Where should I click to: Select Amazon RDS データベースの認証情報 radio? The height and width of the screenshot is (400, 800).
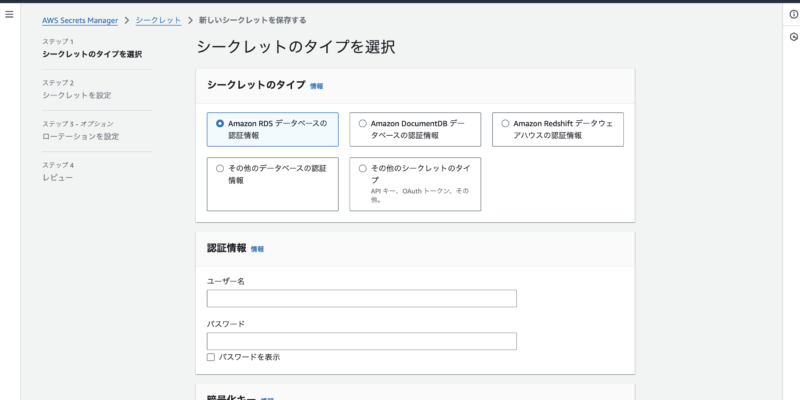pos(220,123)
